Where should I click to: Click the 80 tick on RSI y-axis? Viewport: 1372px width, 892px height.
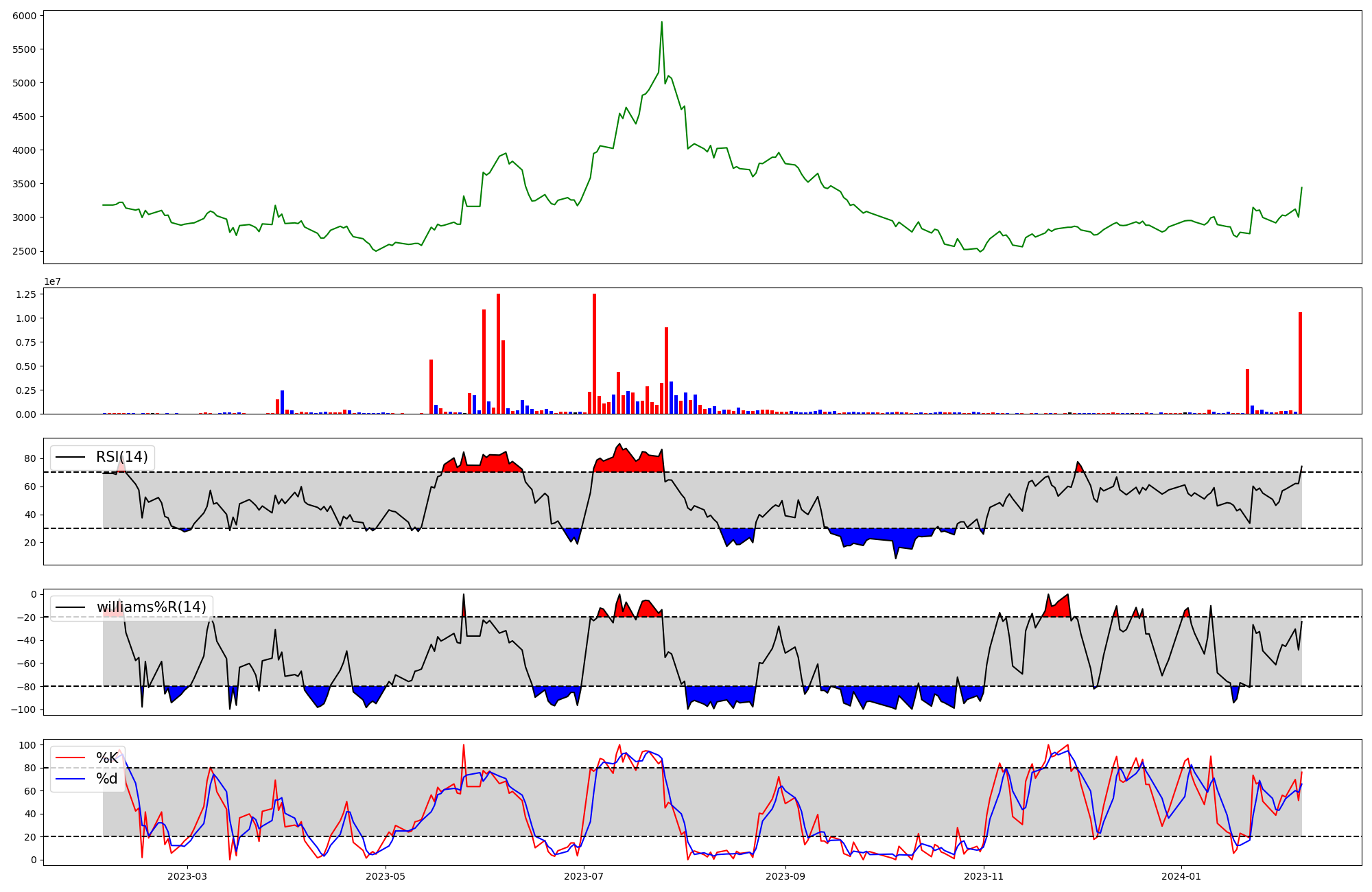click(32, 458)
